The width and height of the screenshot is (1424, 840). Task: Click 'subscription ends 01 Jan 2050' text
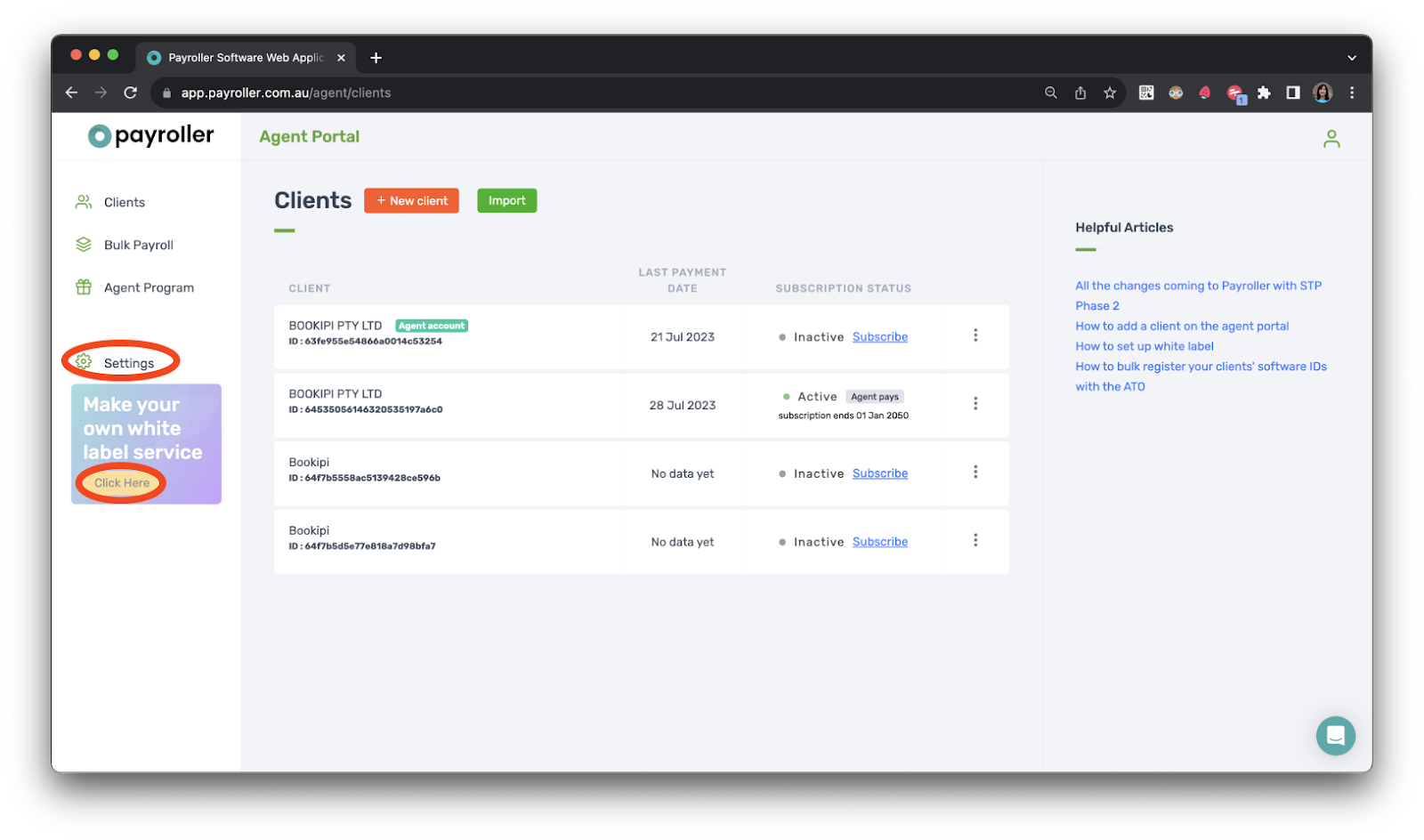[843, 416]
